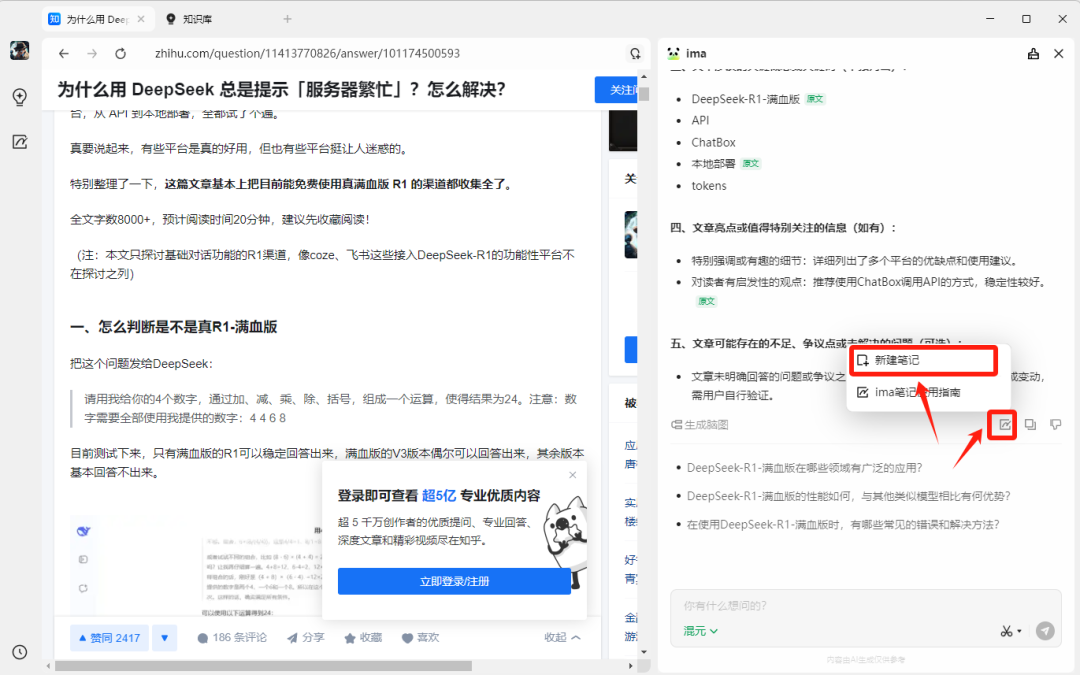Image resolution: width=1080 pixels, height=675 pixels.
Task: Open 186 条评论 comments
Action: tap(232, 638)
